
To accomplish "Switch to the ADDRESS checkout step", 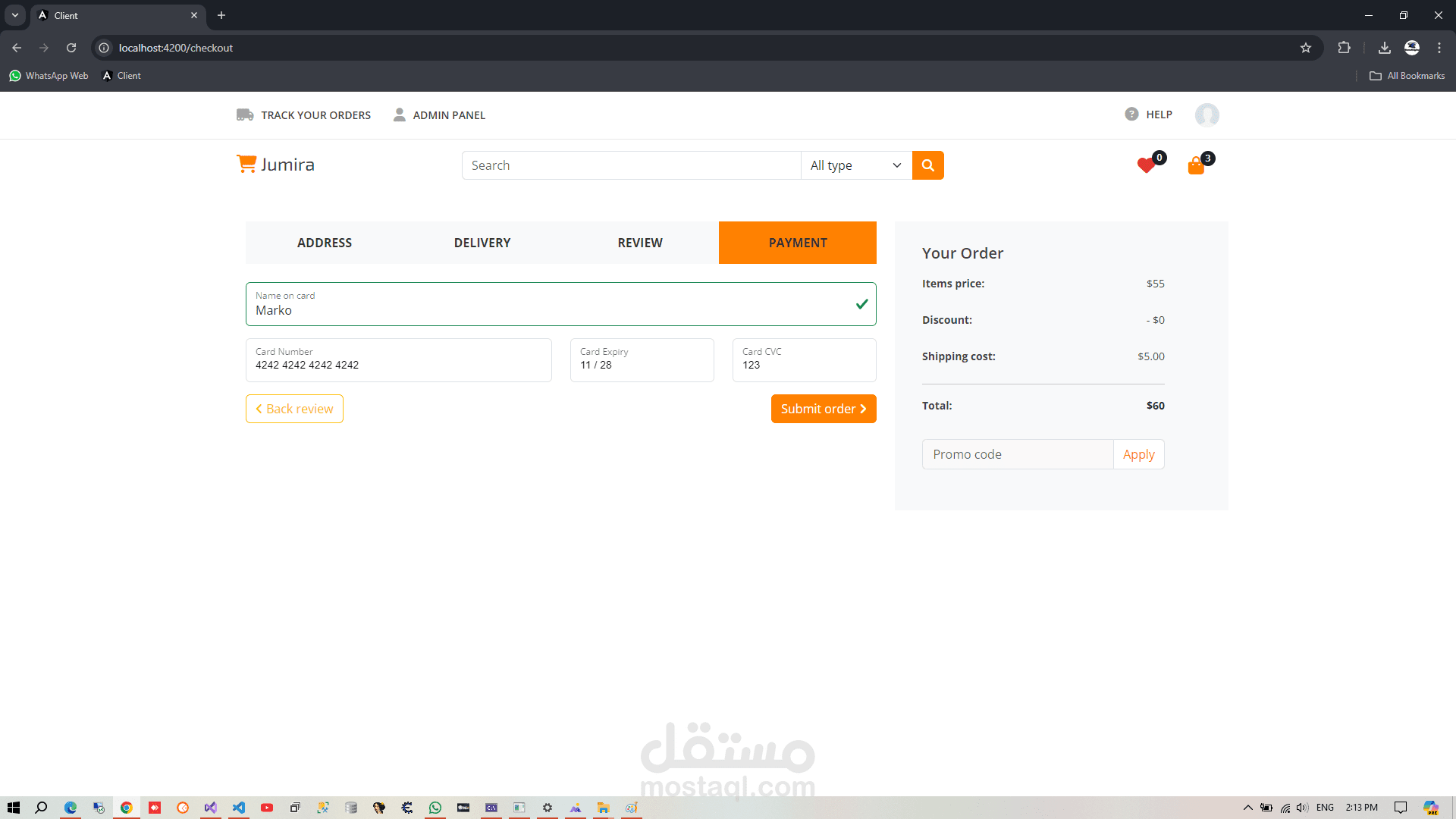I will tap(325, 243).
